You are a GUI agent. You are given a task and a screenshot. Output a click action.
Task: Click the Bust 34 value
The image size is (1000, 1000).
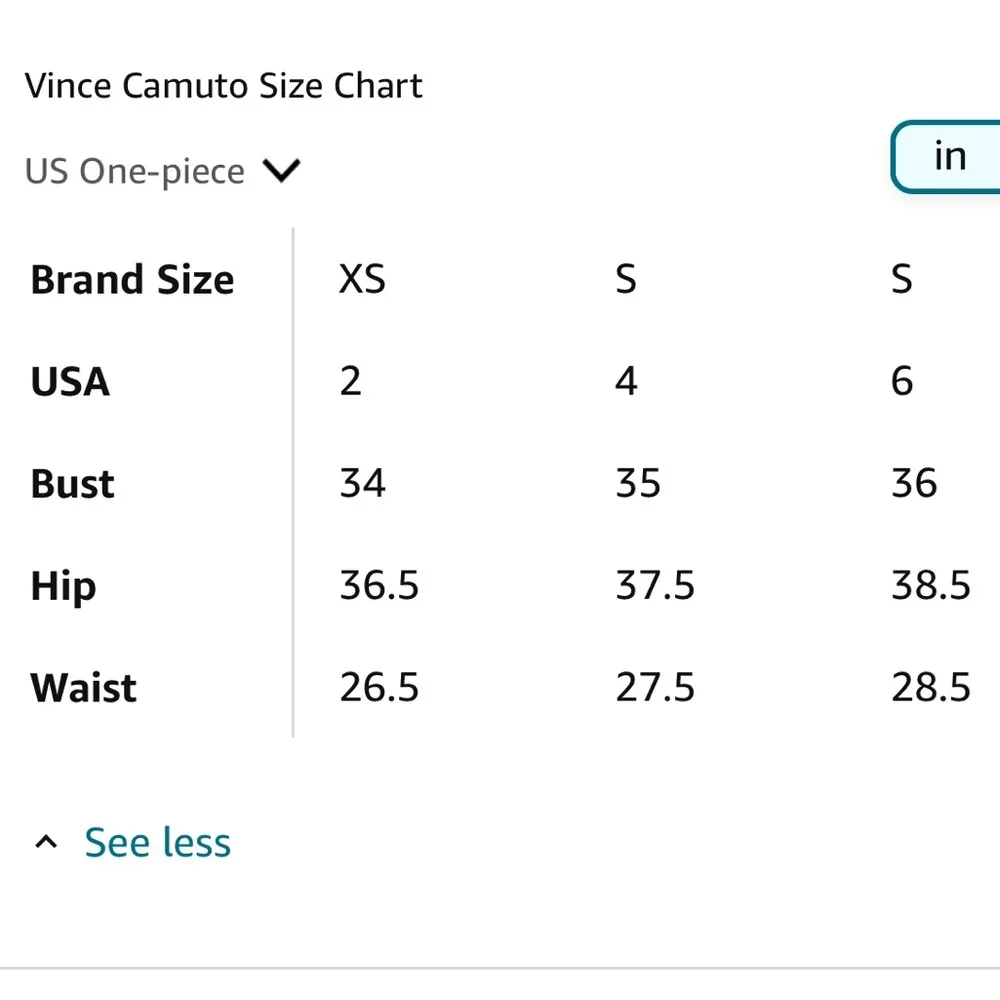pos(362,484)
